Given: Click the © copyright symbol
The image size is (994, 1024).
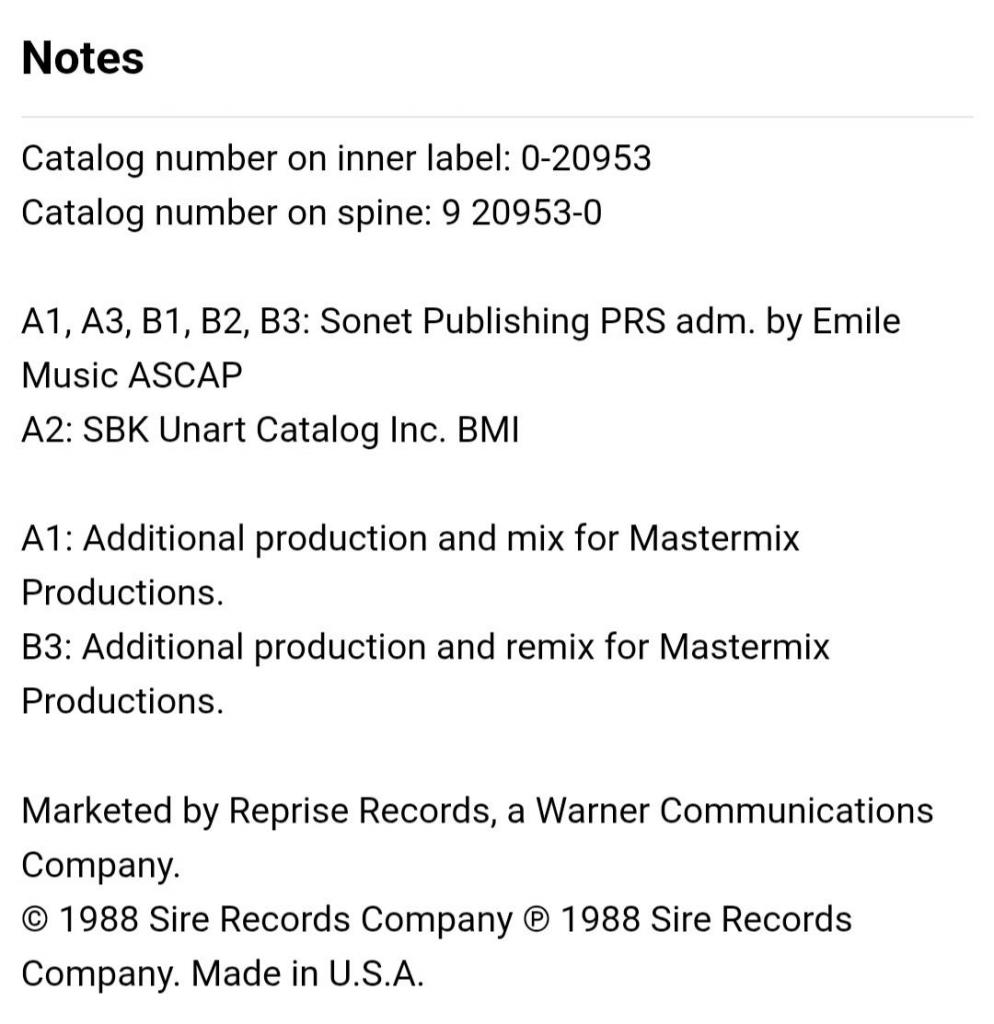Looking at the screenshot, I should 35,919.
